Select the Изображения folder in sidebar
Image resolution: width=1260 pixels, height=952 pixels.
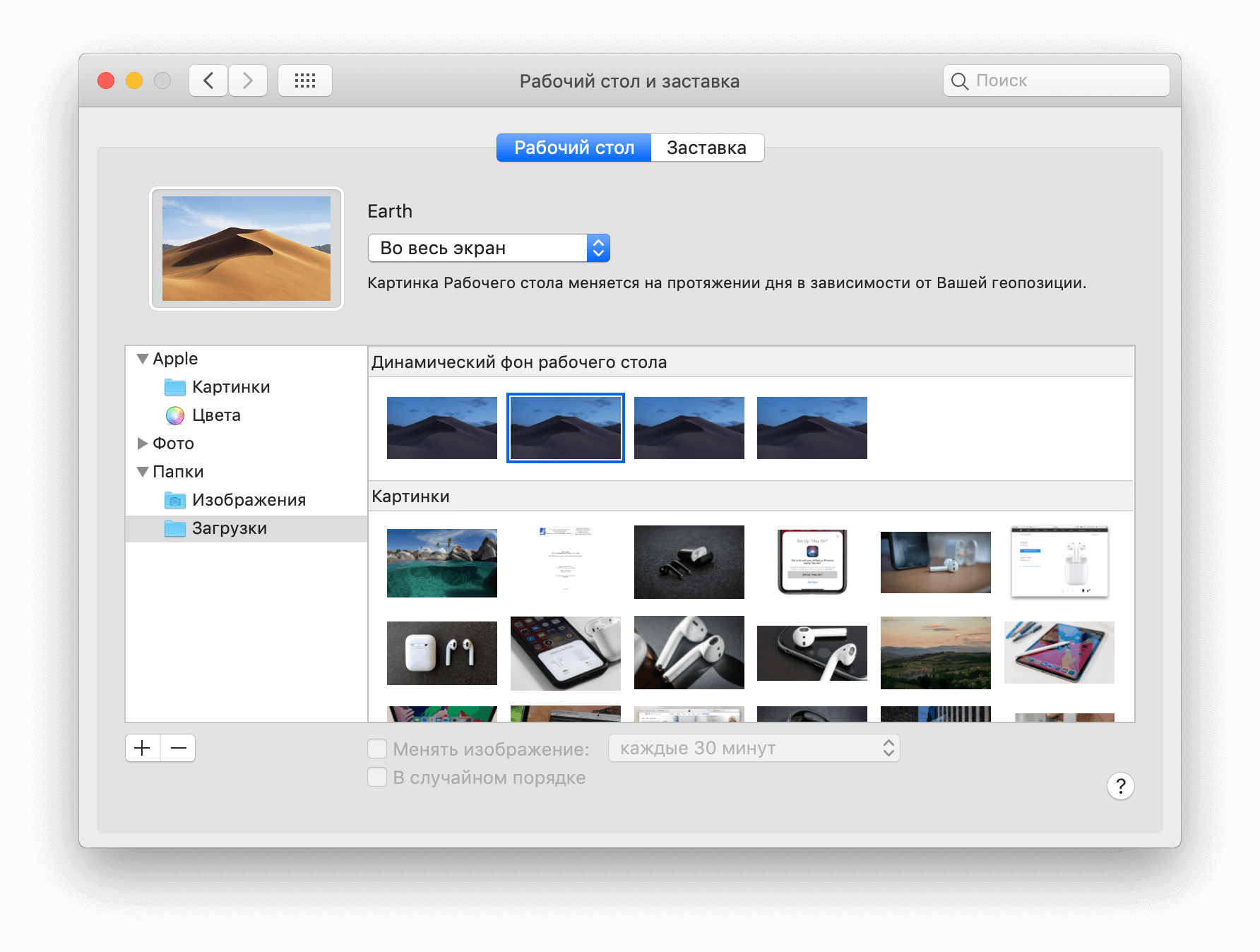click(248, 500)
